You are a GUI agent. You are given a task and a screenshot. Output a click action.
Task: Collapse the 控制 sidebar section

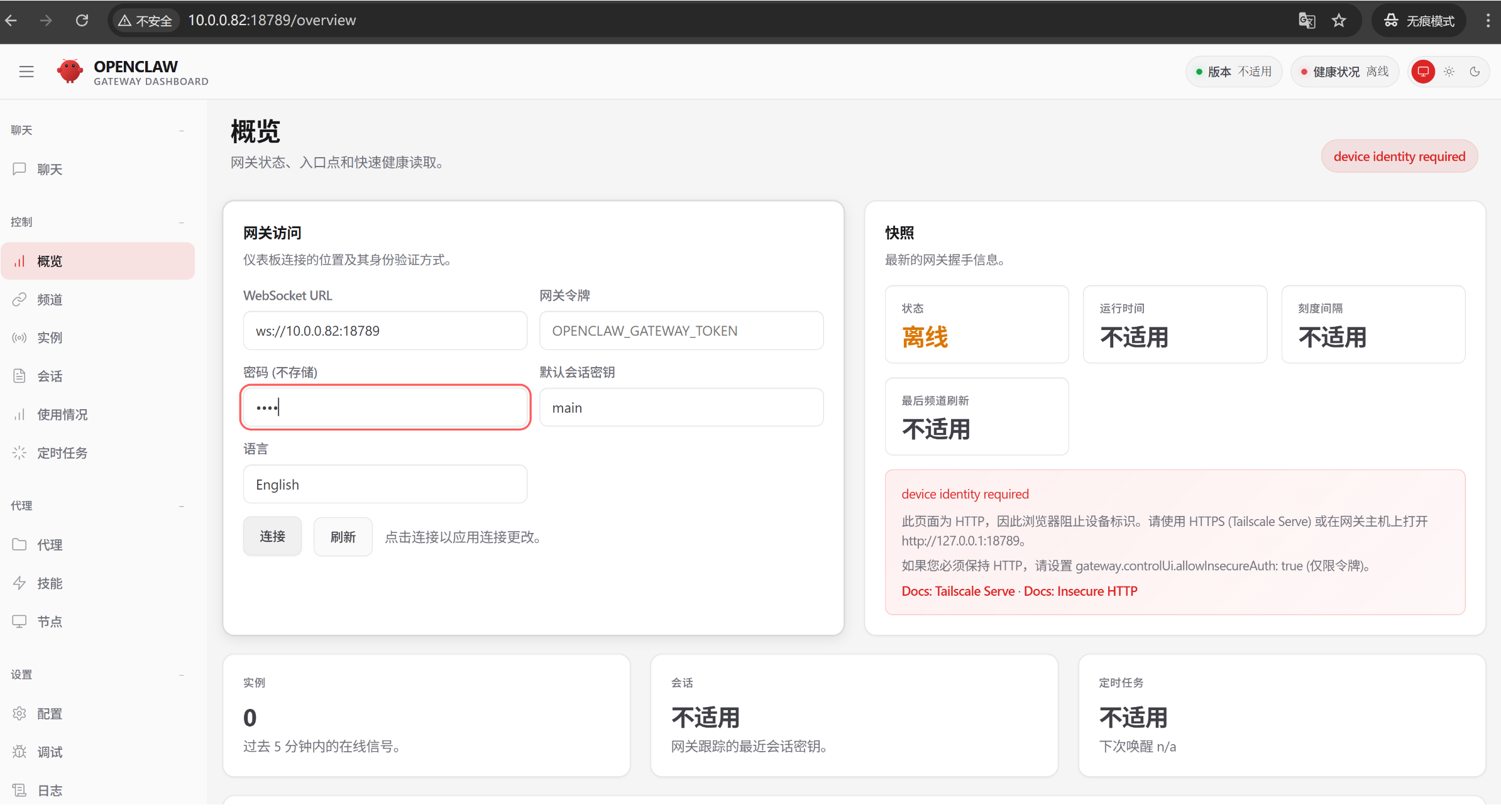181,222
